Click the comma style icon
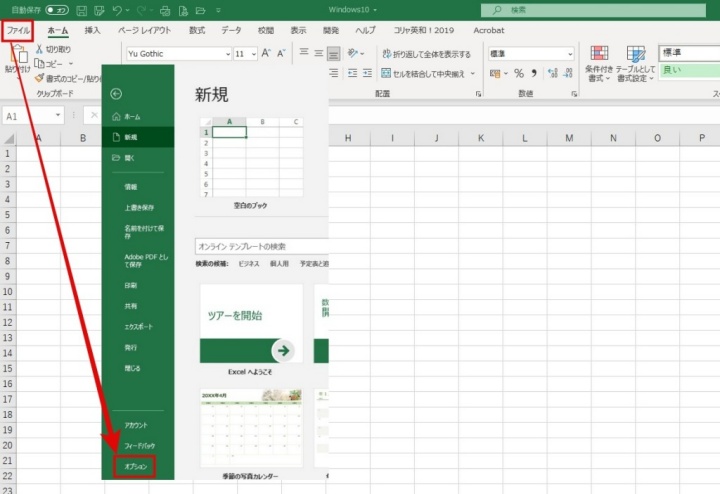 point(534,73)
